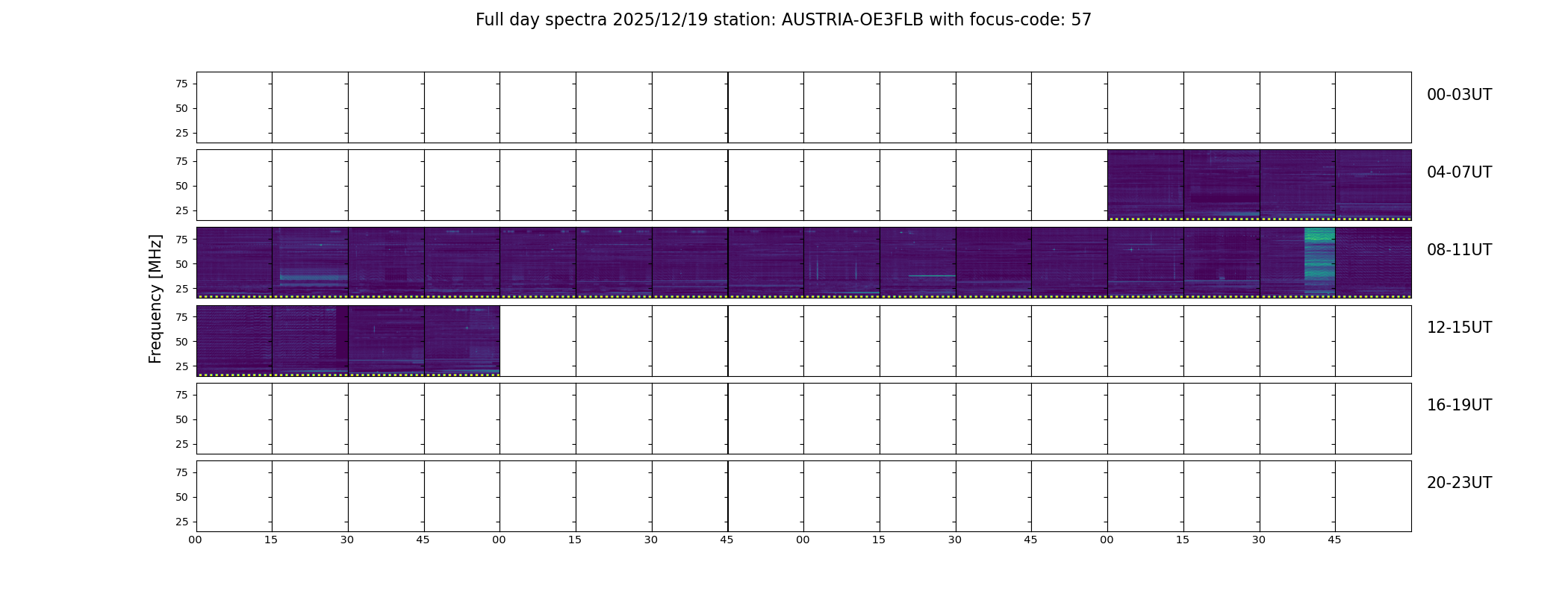Click the plot title with station AUSTRIA-OE3FLB

(783, 20)
